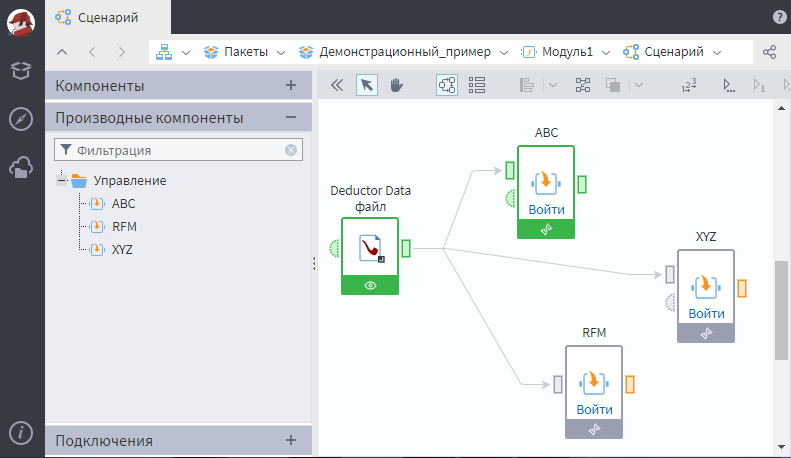Go forward with the right arrow
The height and width of the screenshot is (458, 791).
(x=122, y=52)
